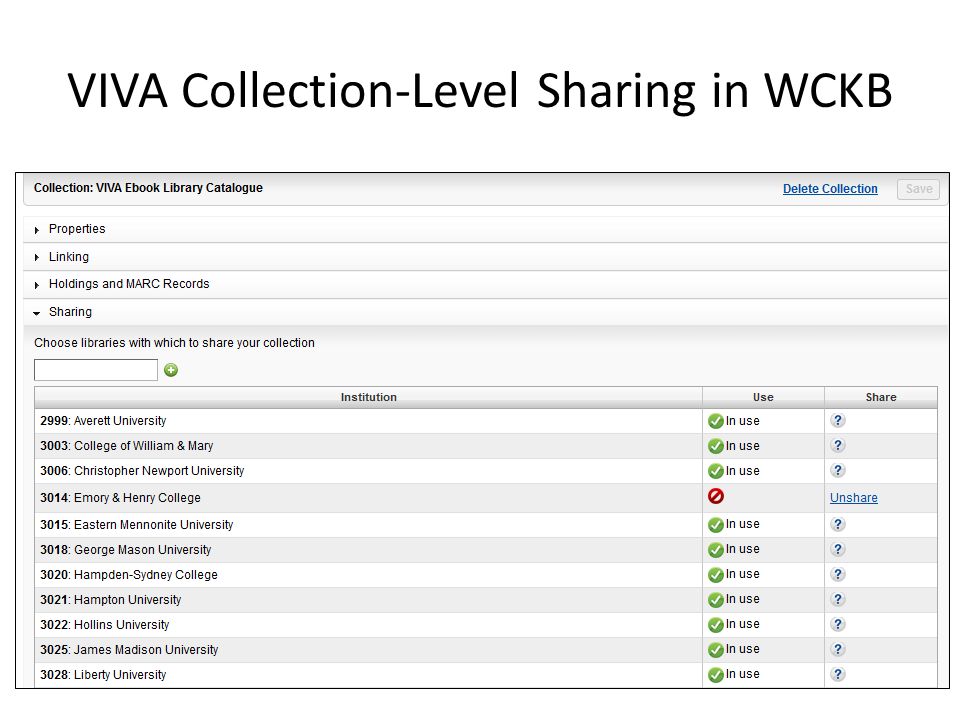Viewport: 960px width, 720px height.
Task: Click the green in-use checkmark for Eastern Mennonite University
Action: pos(716,525)
